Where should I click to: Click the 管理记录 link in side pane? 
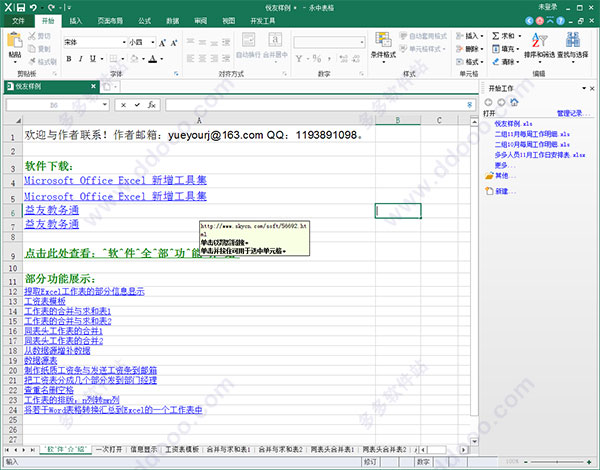[573, 113]
